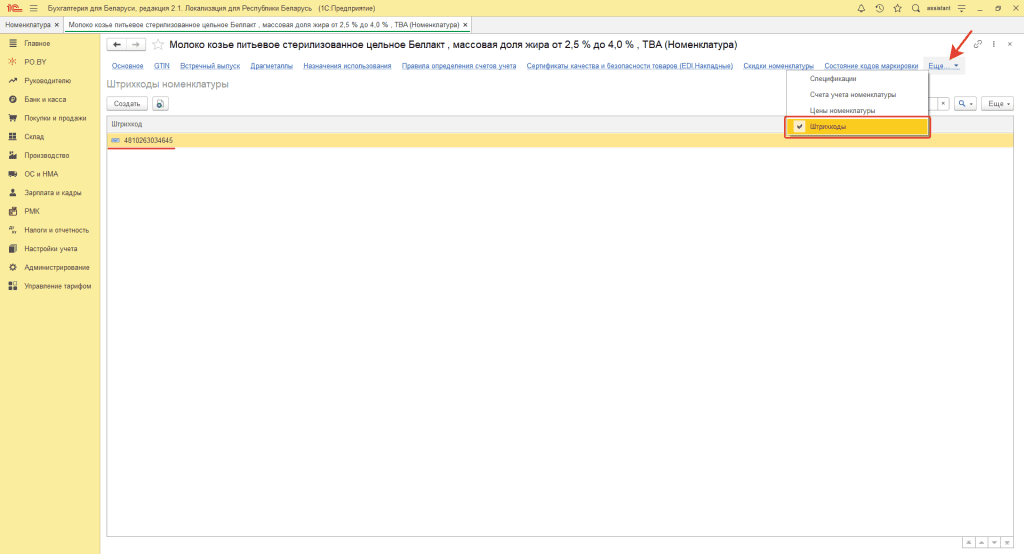Open the 1C main menu hamburger icon
The height and width of the screenshot is (554, 1024).
coord(33,8)
